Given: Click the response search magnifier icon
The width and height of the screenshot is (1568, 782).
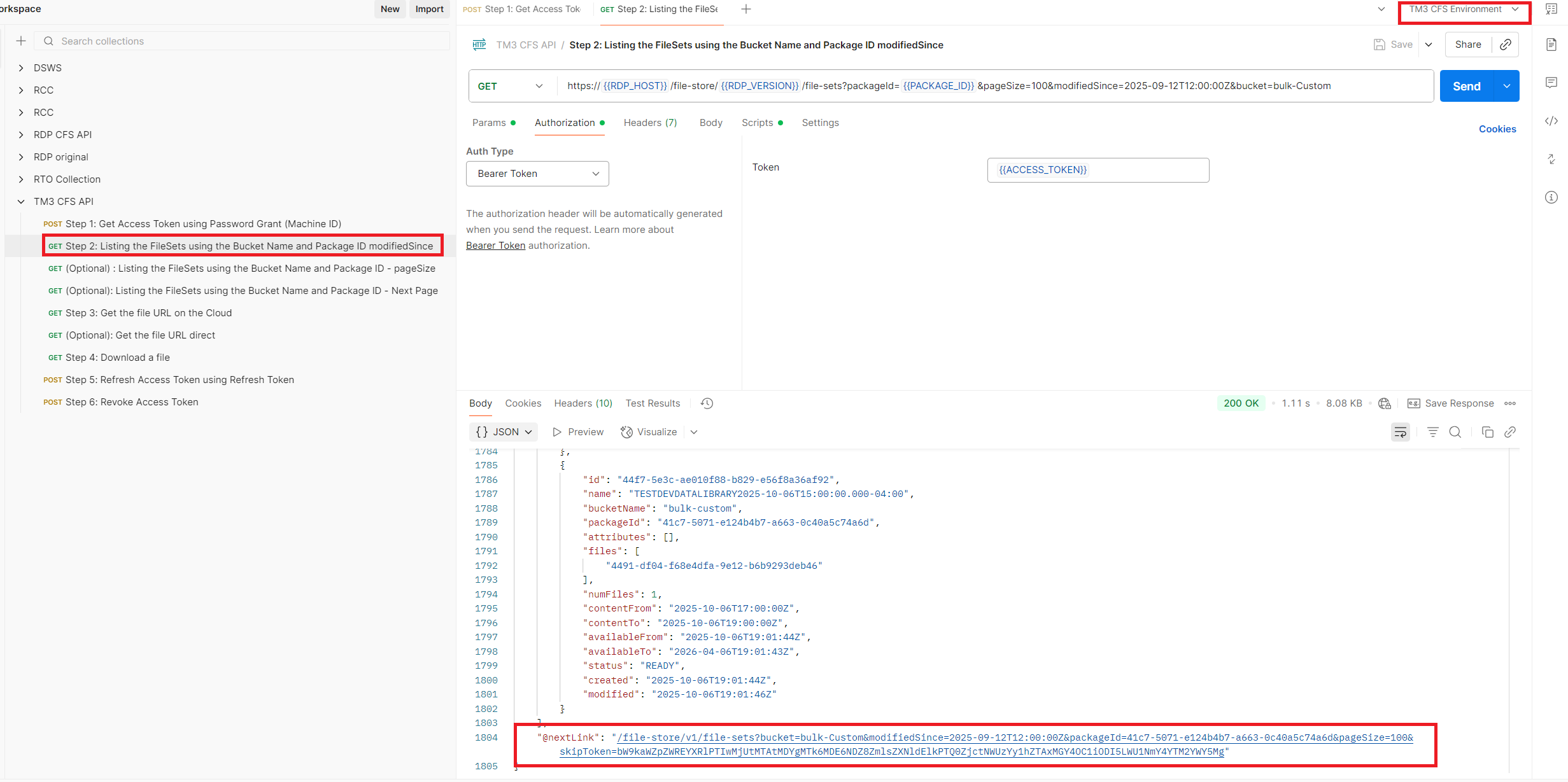Looking at the screenshot, I should pyautogui.click(x=1455, y=432).
